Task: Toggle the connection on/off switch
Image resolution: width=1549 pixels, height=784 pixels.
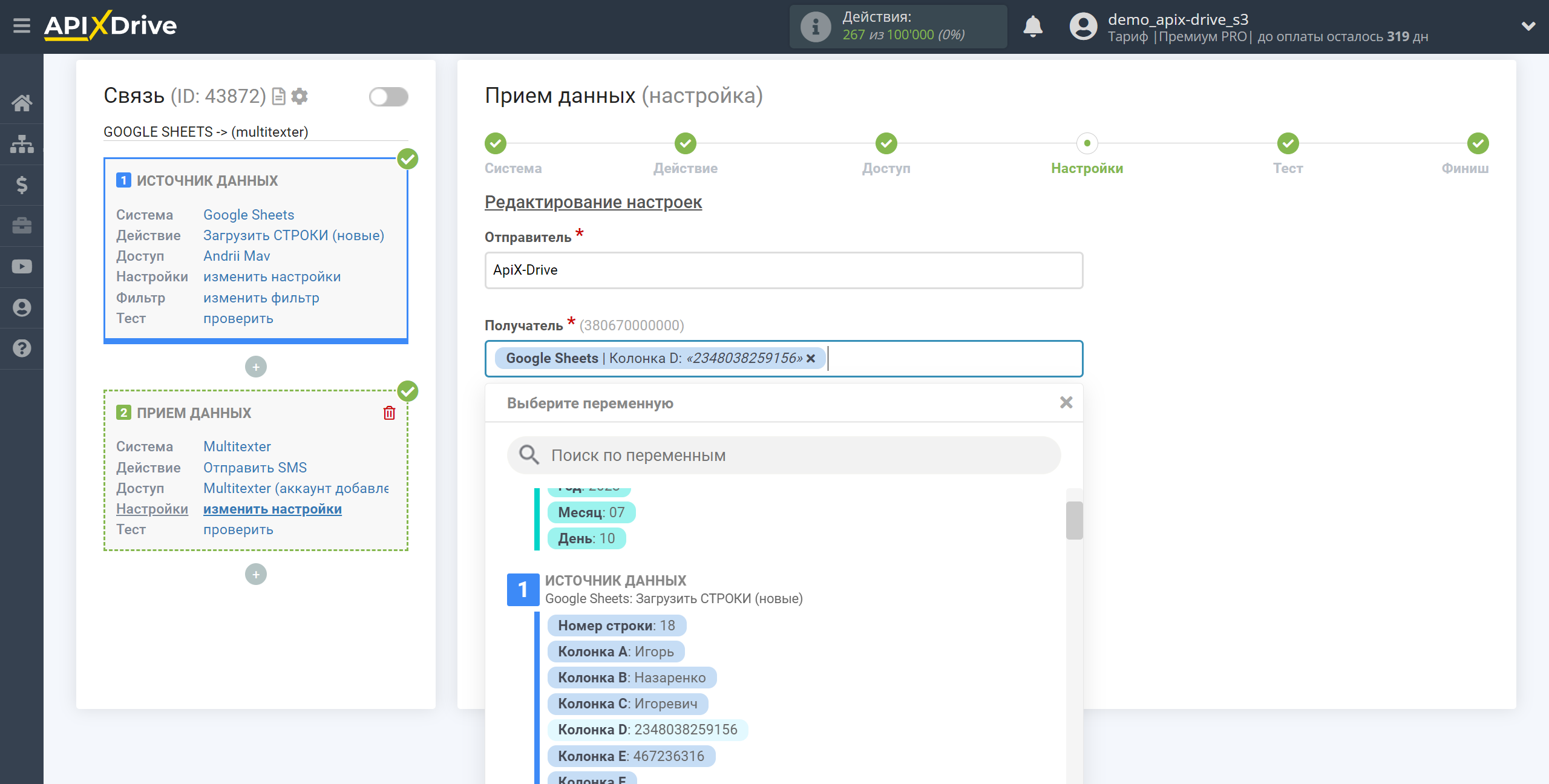Action: 388,97
